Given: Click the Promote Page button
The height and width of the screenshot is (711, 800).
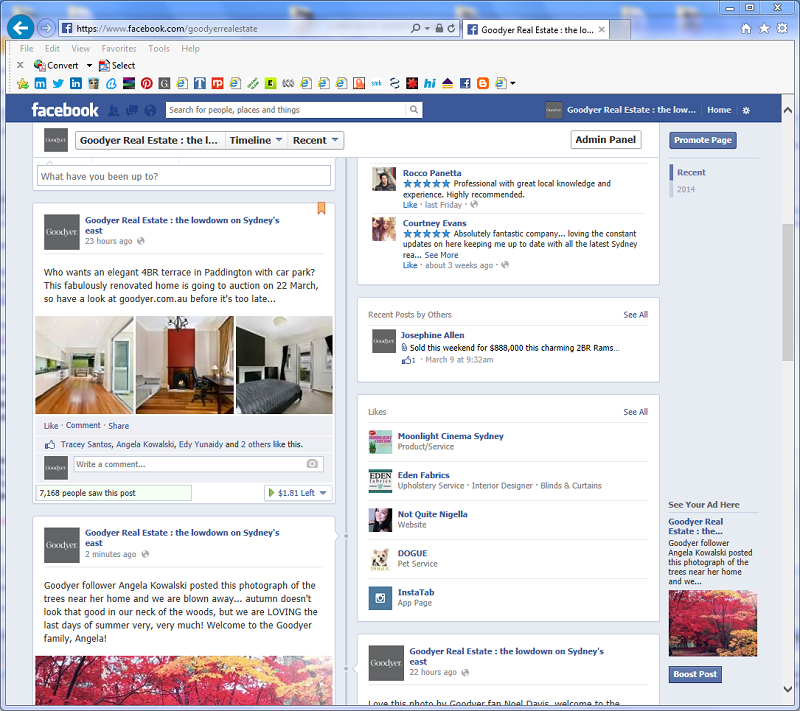Looking at the screenshot, I should click(703, 140).
